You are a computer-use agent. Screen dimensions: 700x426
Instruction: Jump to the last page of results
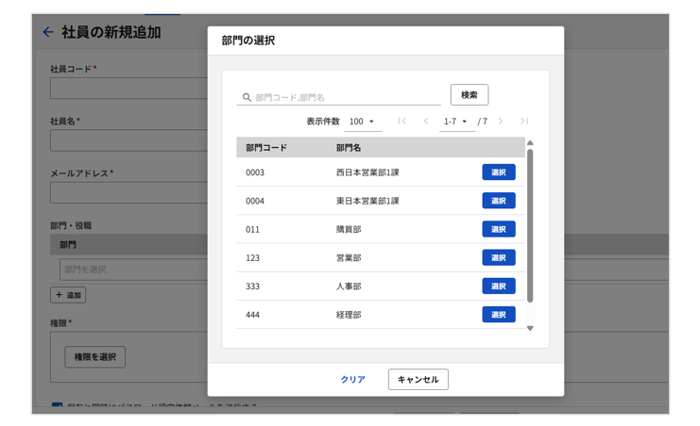pos(524,121)
